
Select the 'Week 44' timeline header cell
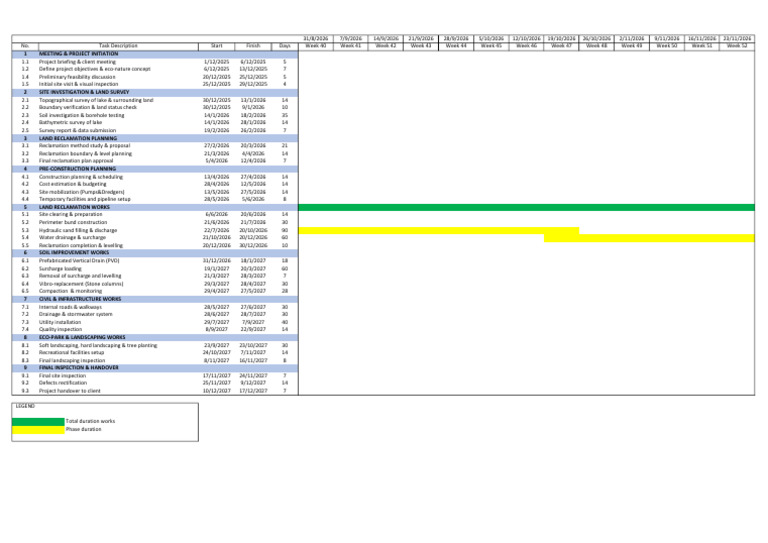pos(456,46)
